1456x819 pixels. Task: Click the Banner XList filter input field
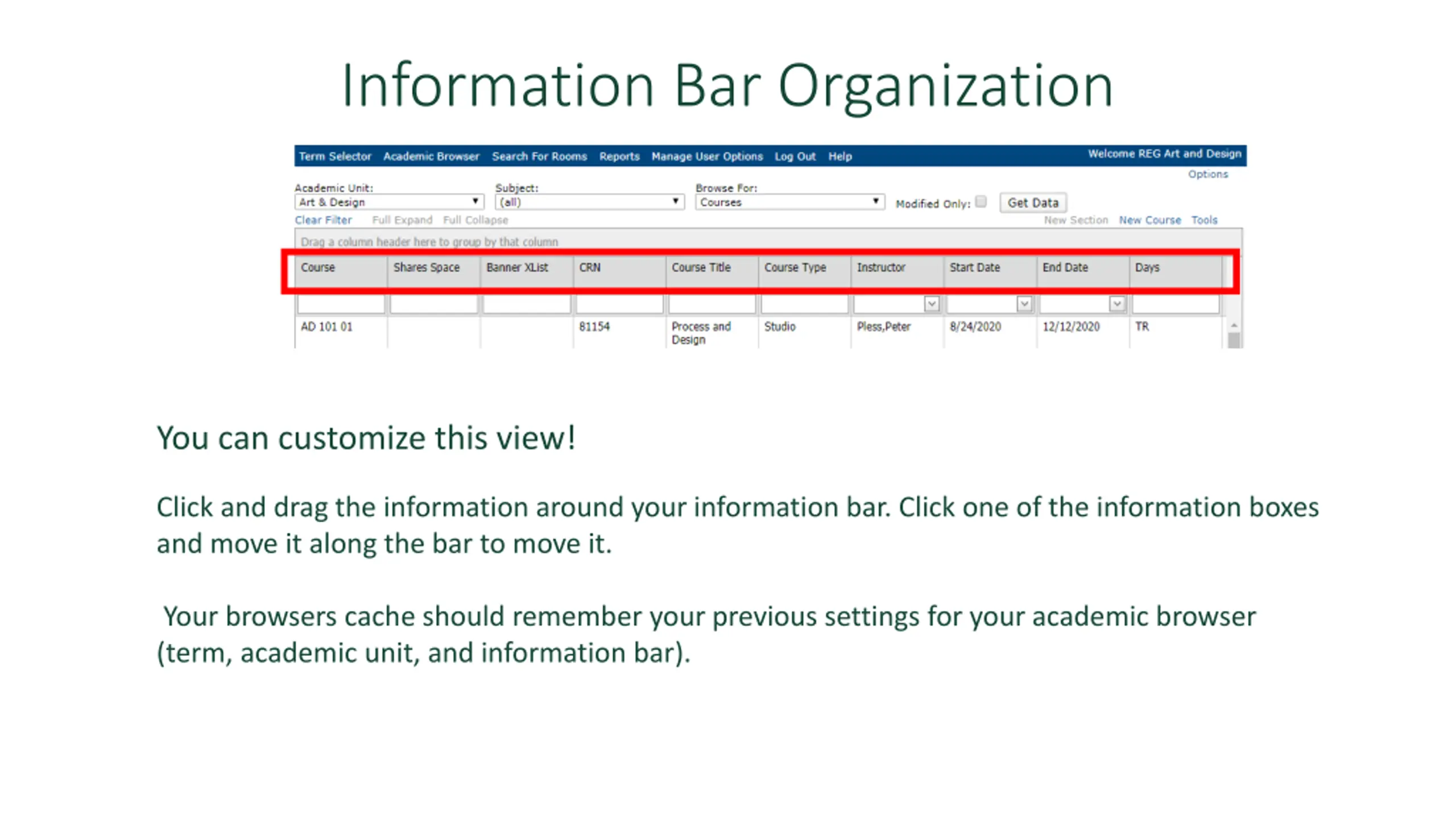527,304
